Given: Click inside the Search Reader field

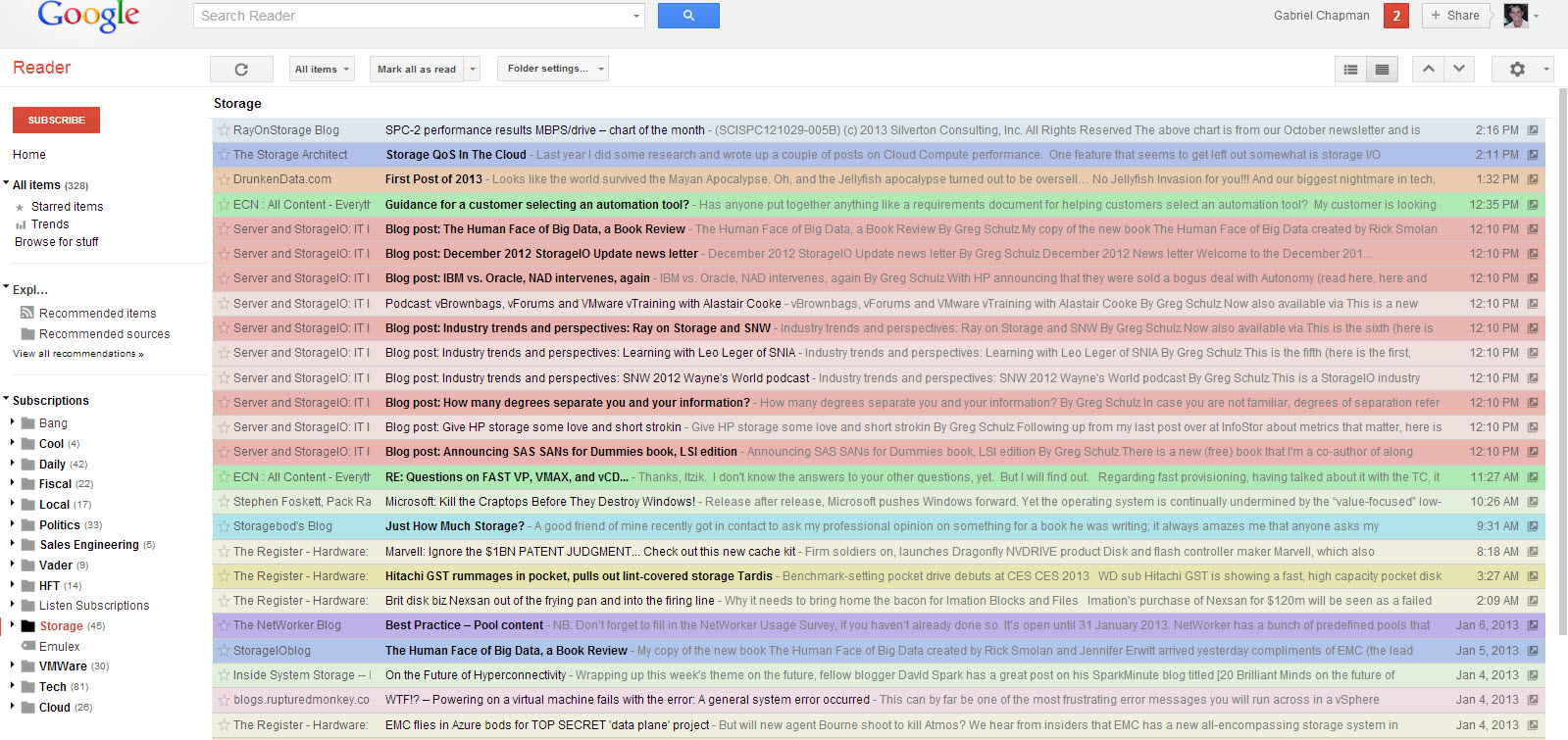Looking at the screenshot, I should click(413, 16).
